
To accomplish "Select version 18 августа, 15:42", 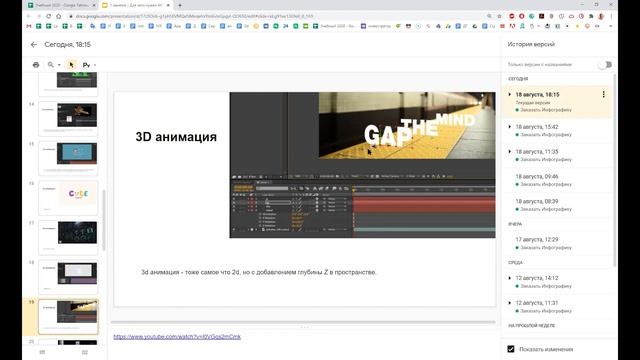I will (x=558, y=130).
